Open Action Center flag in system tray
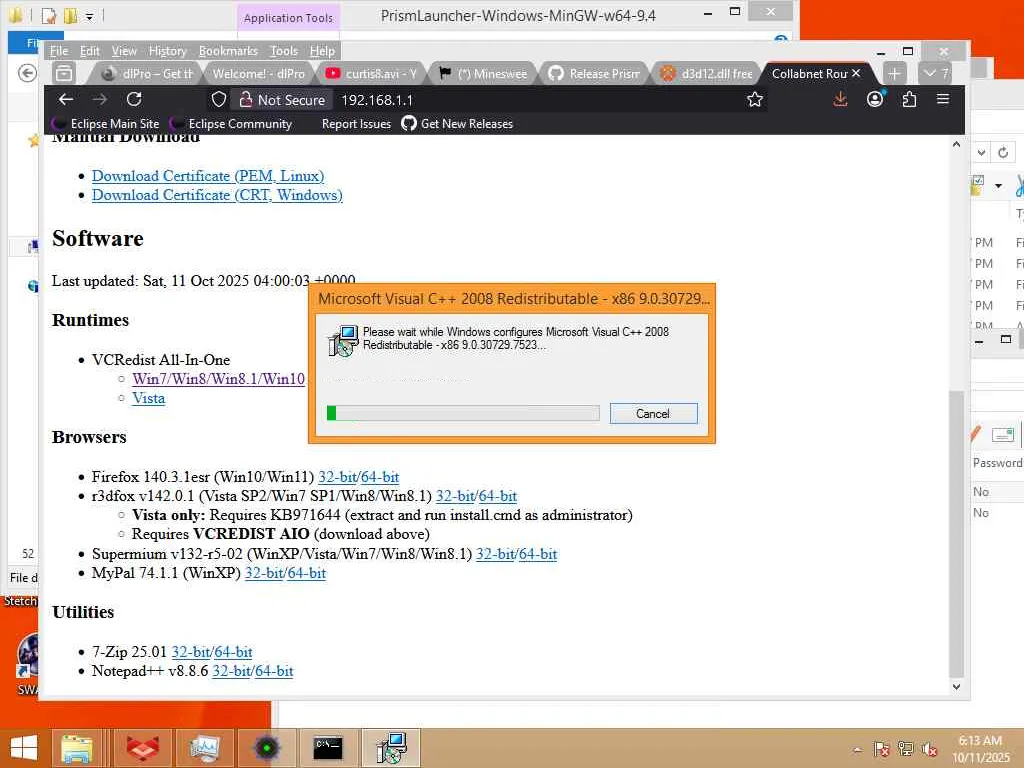This screenshot has width=1024, height=768. pos(881,749)
